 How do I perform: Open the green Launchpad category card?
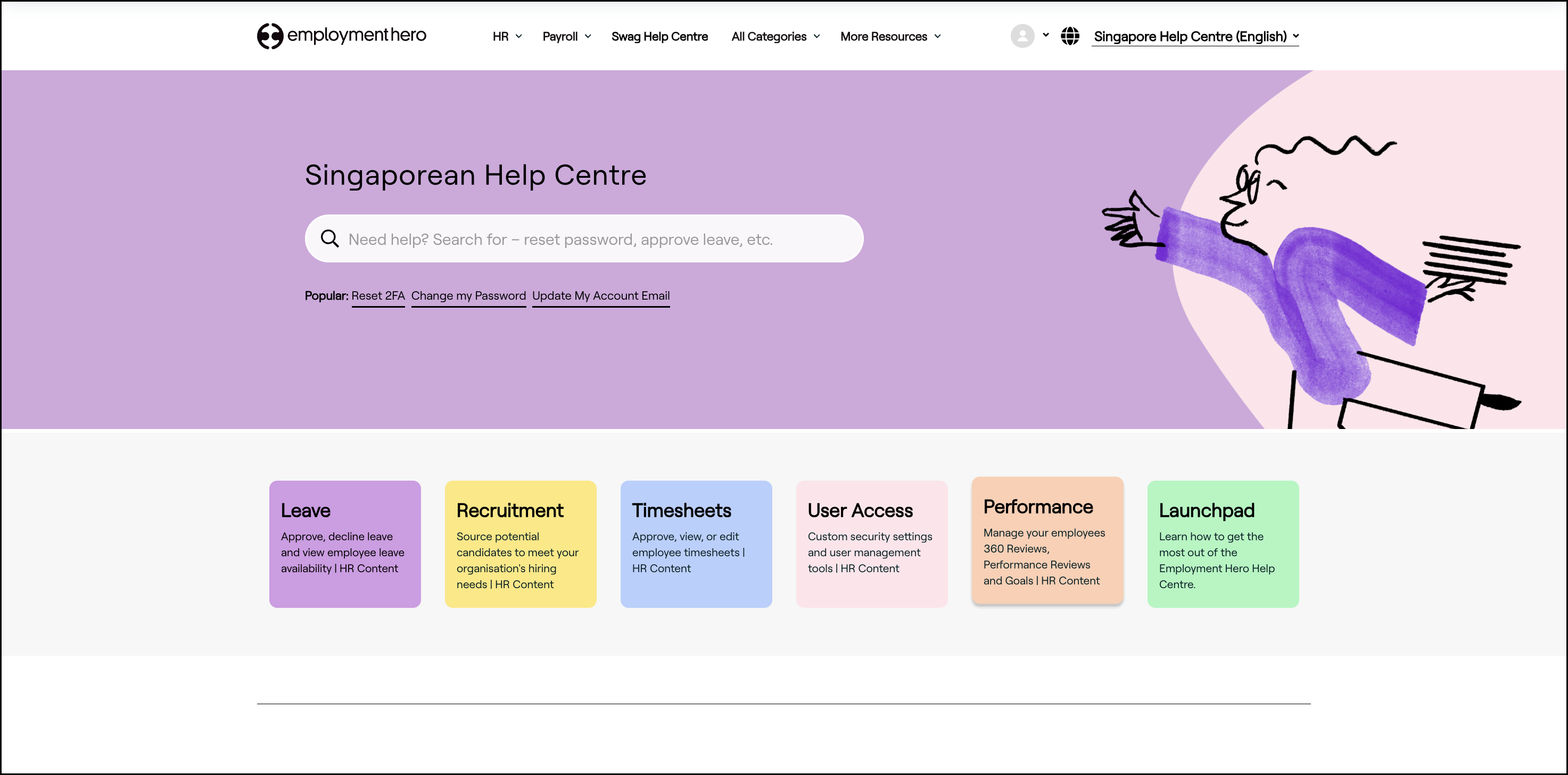point(1222,543)
